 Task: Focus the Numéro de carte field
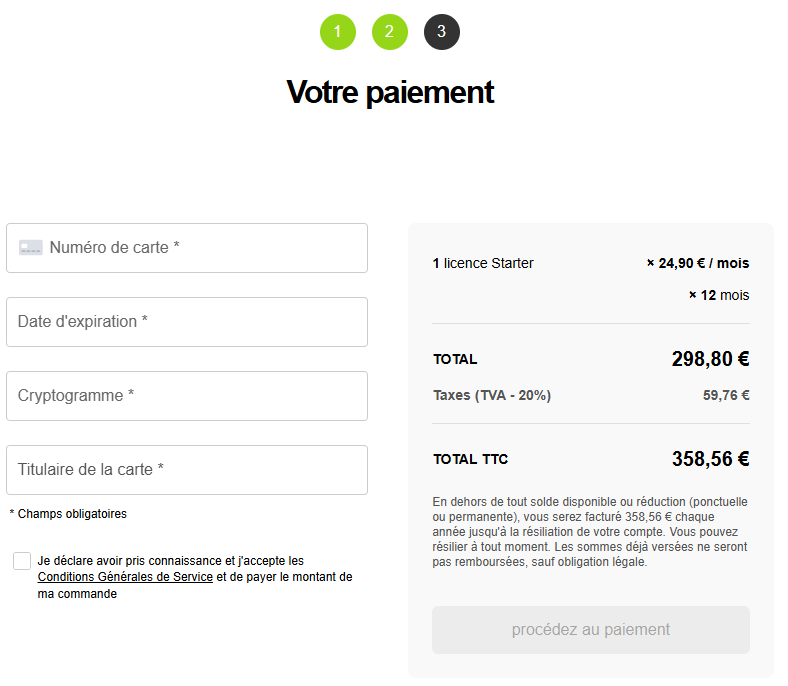point(200,248)
